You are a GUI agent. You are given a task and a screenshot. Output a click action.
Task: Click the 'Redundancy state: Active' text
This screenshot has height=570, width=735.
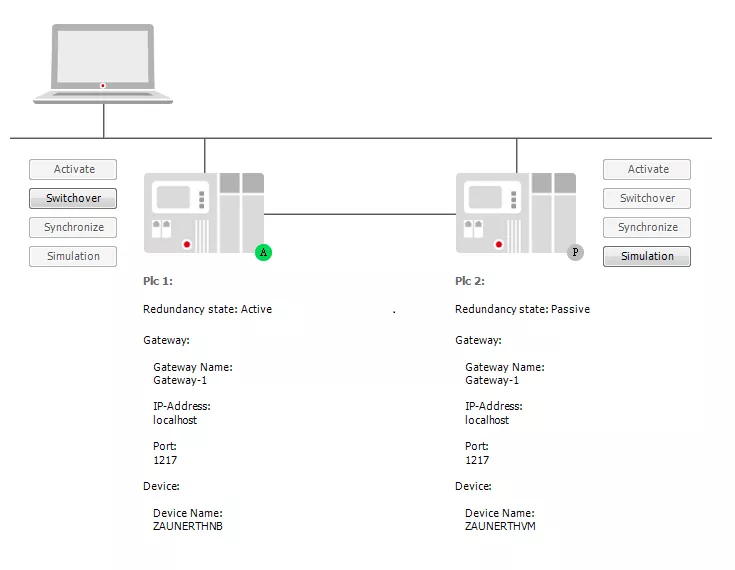tap(207, 309)
